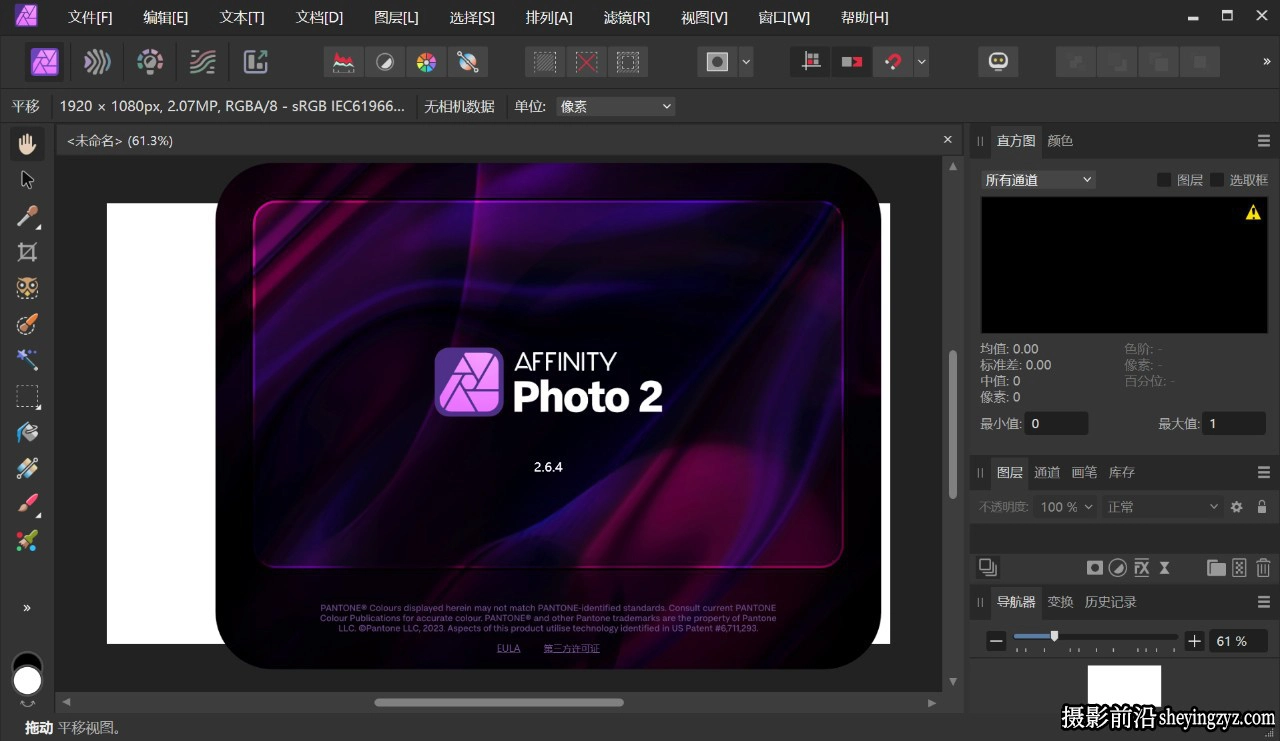Screen dimensions: 1280x741
Task: Open the 图层[L] menu
Action: (x=396, y=17)
